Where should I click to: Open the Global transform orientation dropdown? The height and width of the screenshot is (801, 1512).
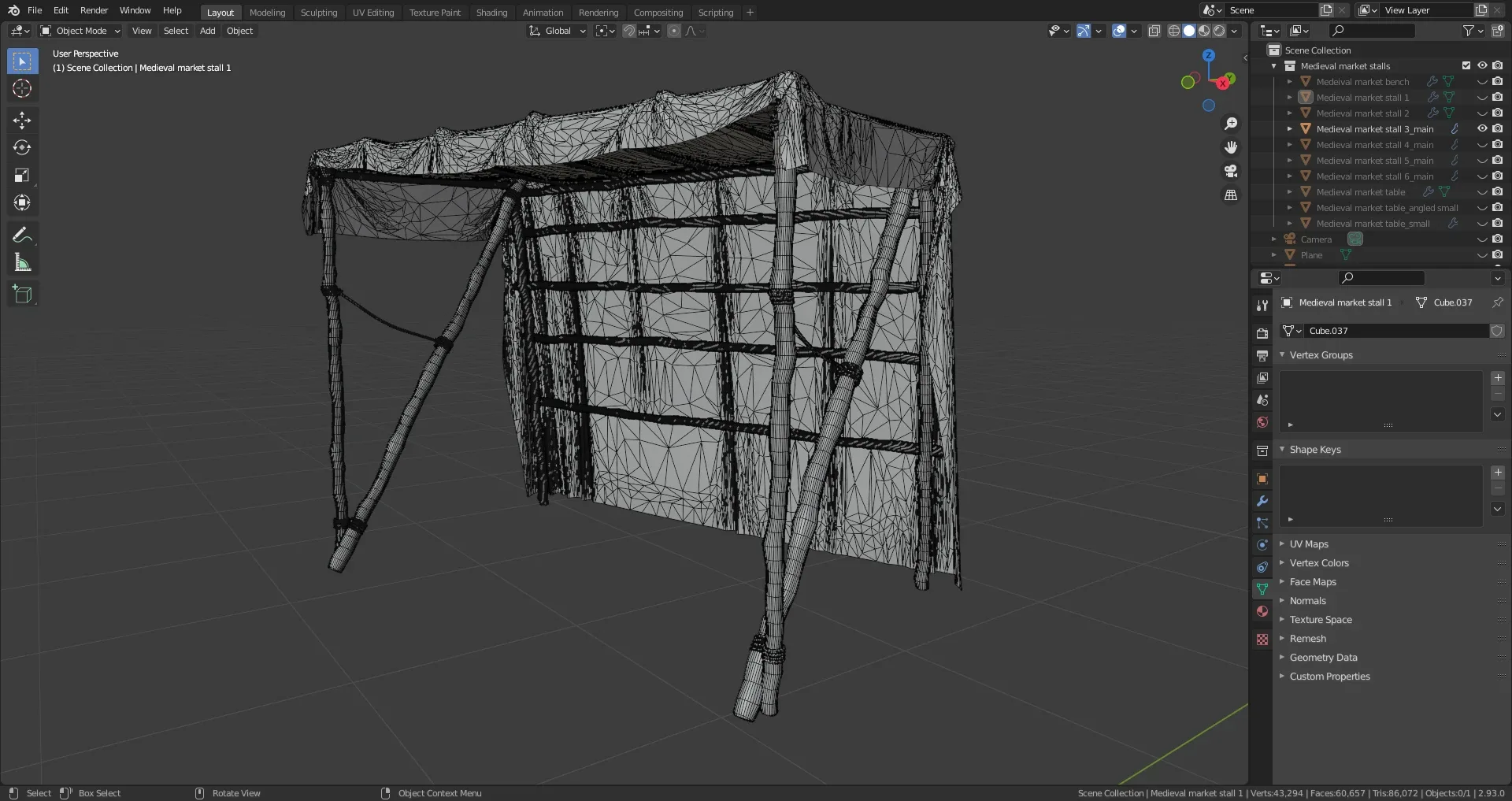pos(558,31)
